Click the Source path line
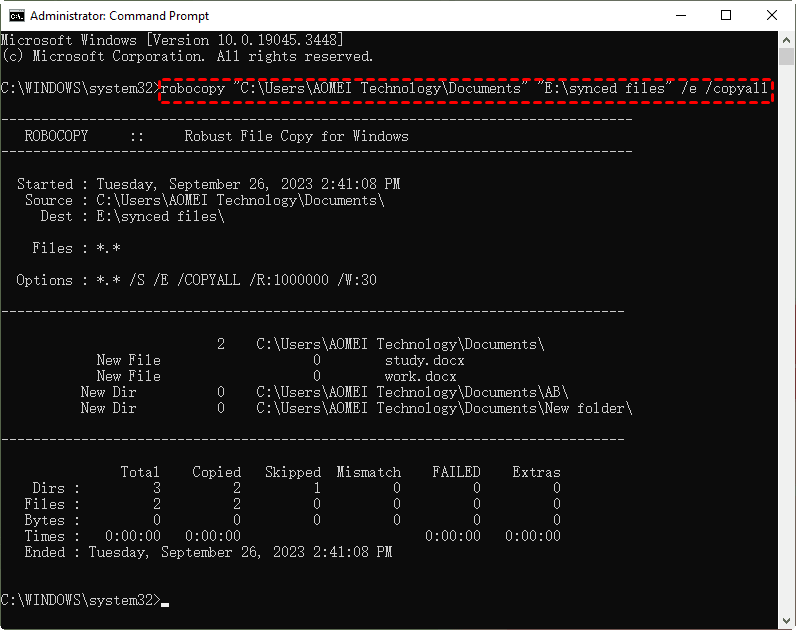This screenshot has height=630, width=796. (240, 200)
